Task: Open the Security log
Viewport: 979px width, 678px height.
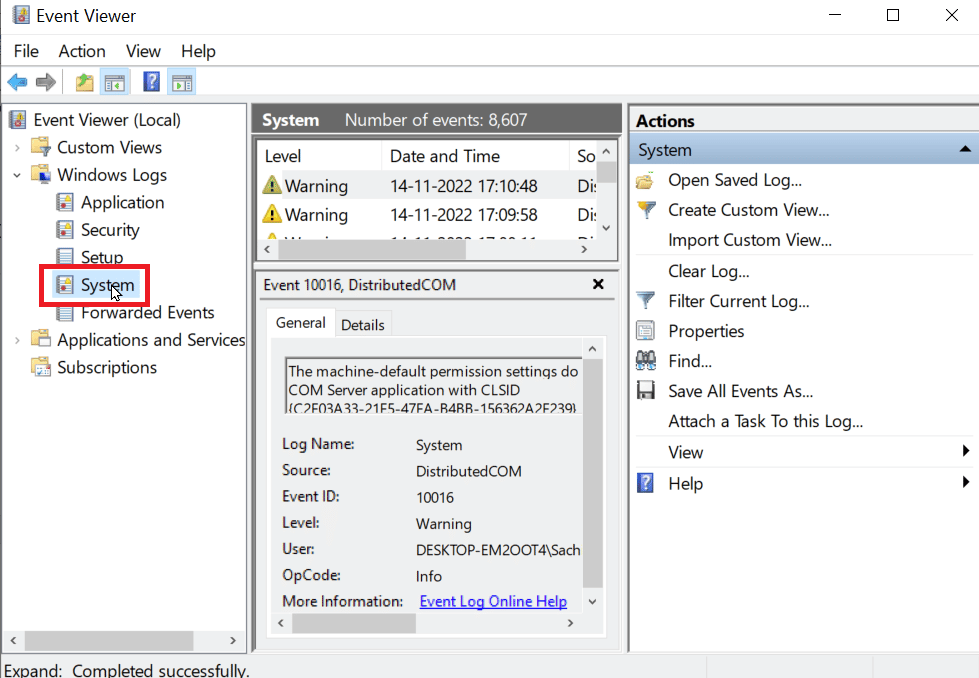Action: click(x=110, y=230)
